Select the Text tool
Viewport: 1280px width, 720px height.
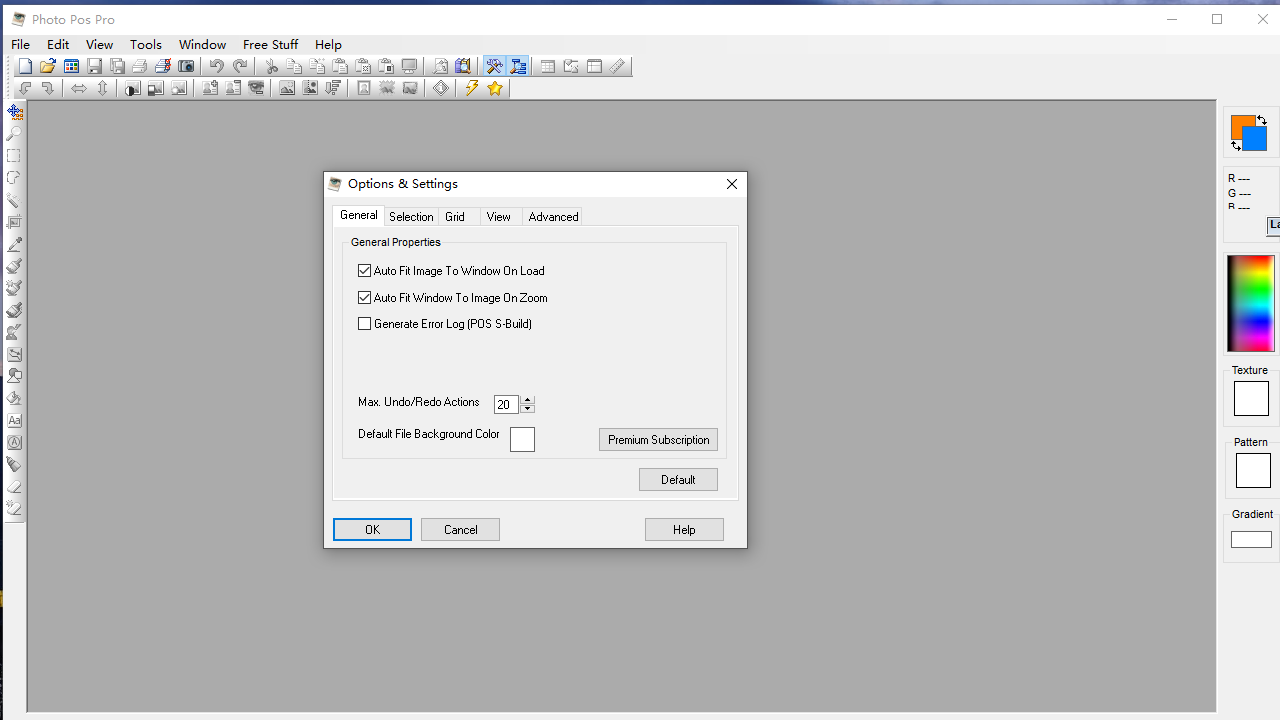pyautogui.click(x=14, y=420)
